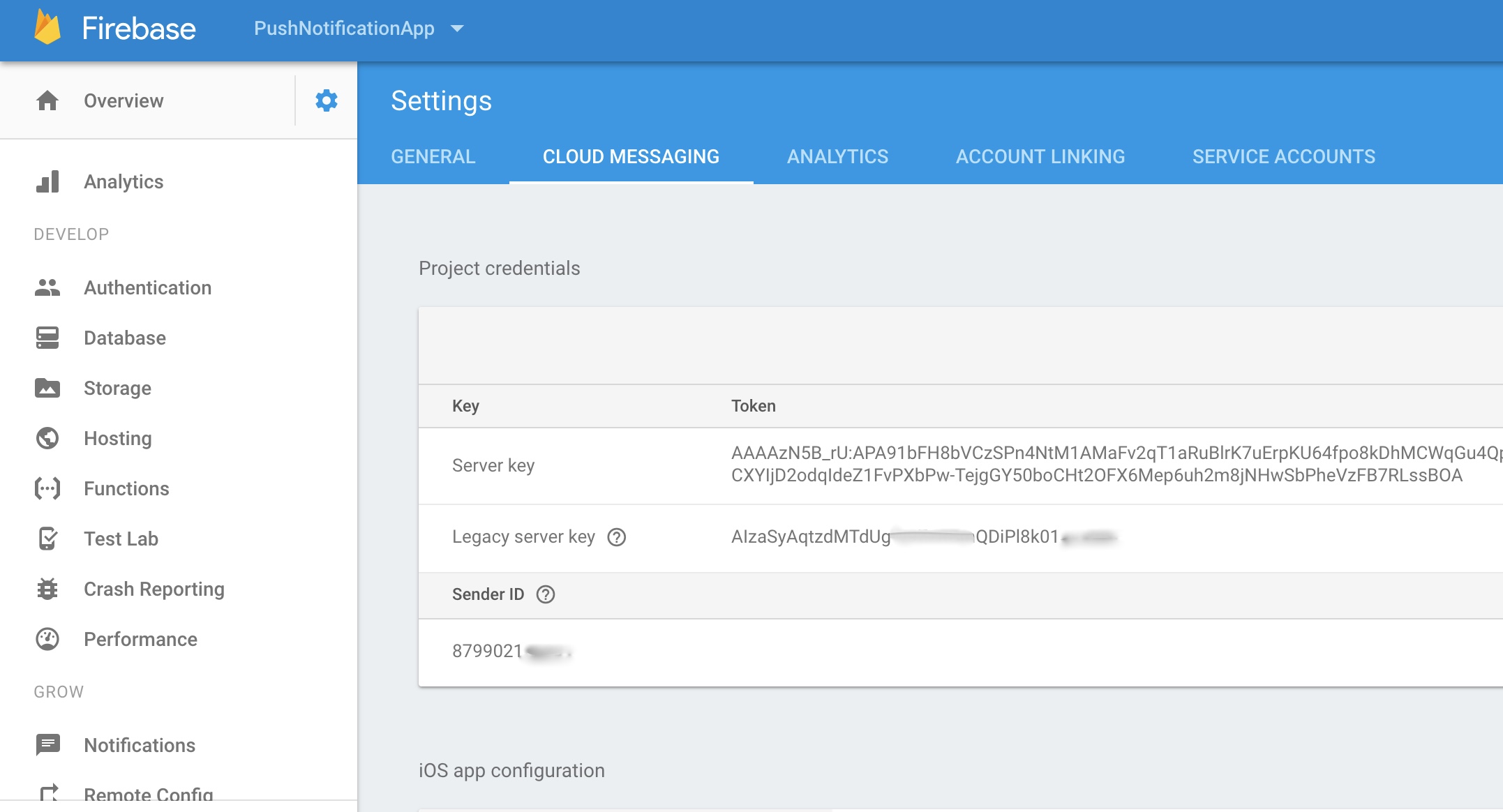Open the Service Accounts tab

[x=1283, y=156]
